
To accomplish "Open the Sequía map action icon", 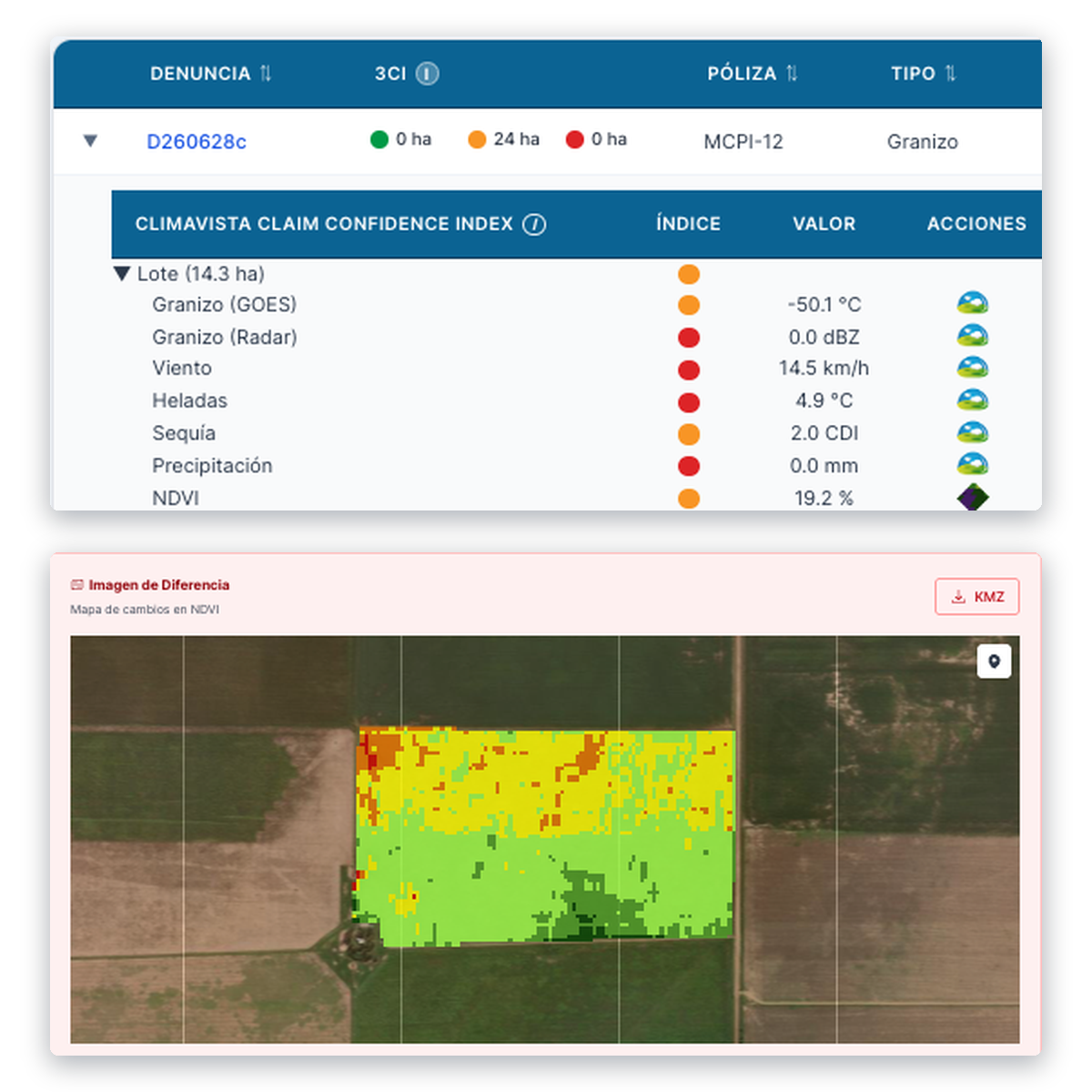I will 973,432.
